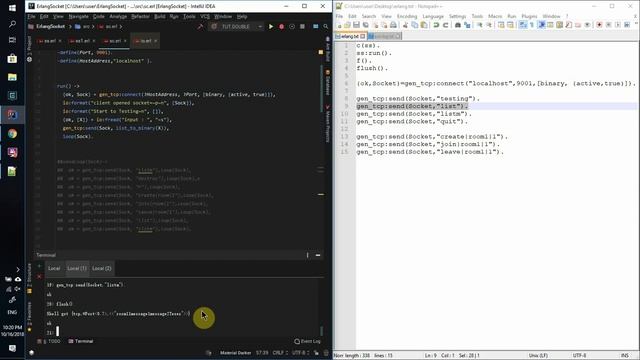
Task: Open Replace icon in Notepad++ toolbar
Action: point(467,25)
